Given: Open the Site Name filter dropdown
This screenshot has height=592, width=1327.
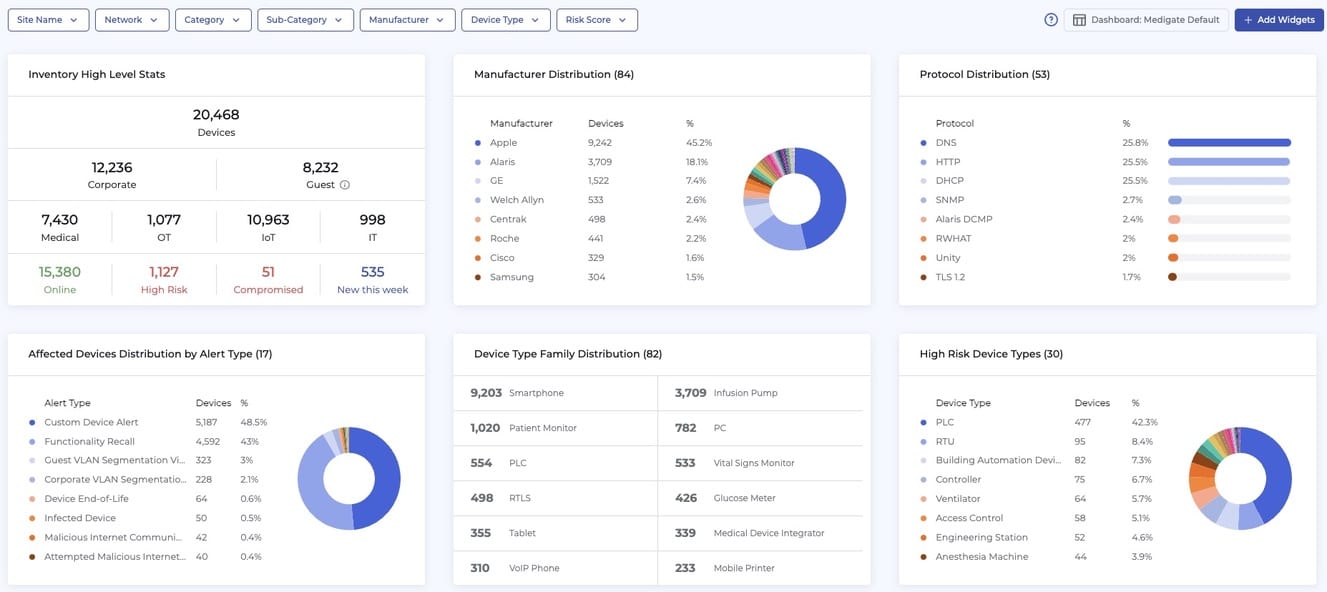Looking at the screenshot, I should [48, 20].
